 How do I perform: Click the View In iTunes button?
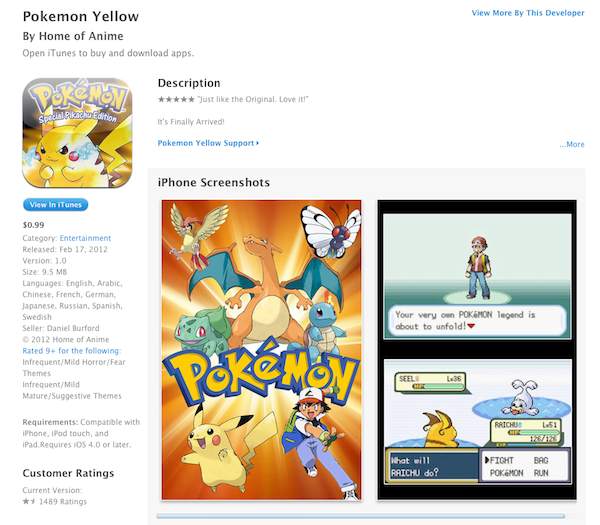55,205
